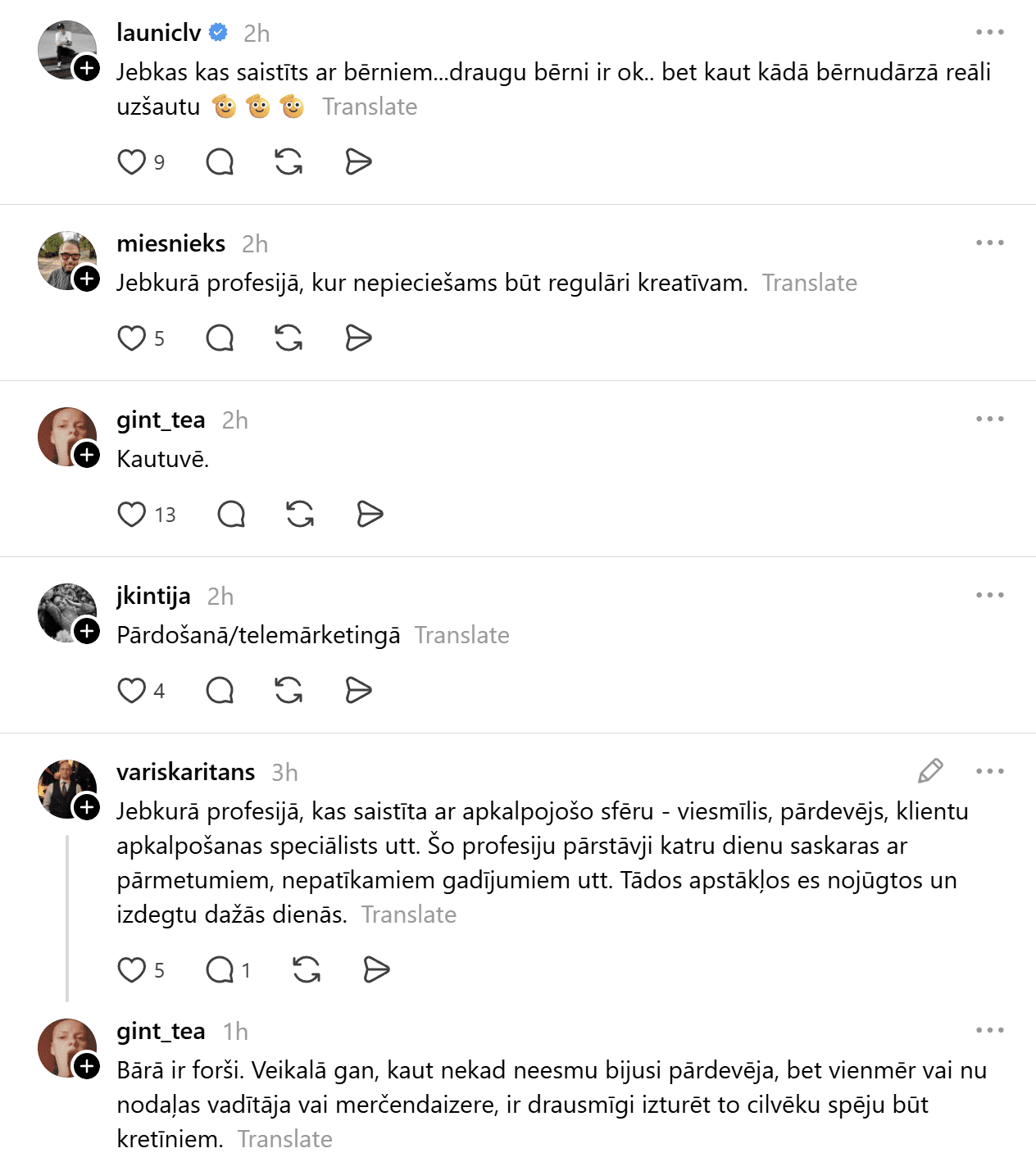Screen dimensions: 1036x1171
Task: Follow miesnieks via avatar plus badge
Action: click(87, 279)
